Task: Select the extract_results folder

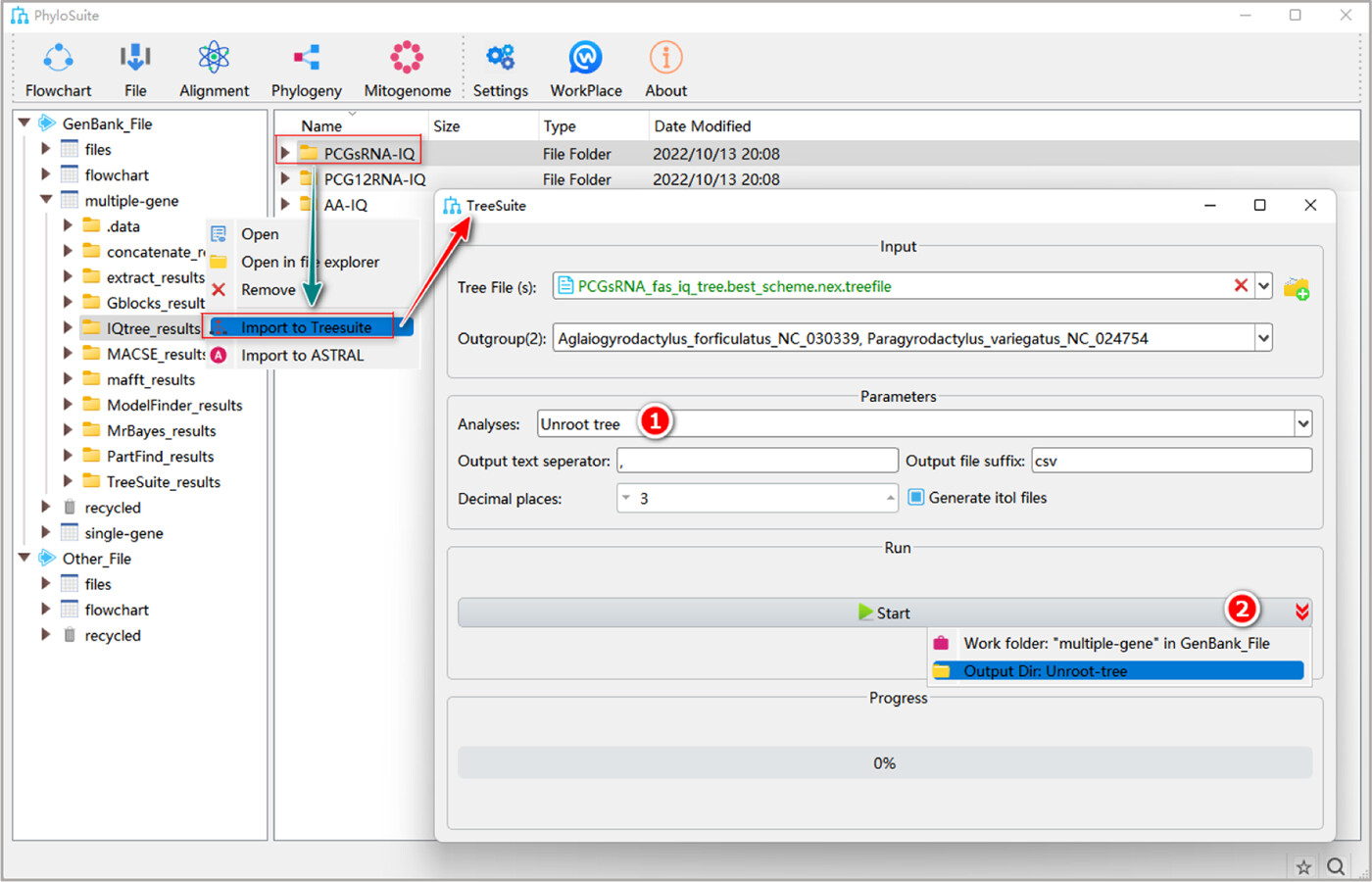Action: 155,277
